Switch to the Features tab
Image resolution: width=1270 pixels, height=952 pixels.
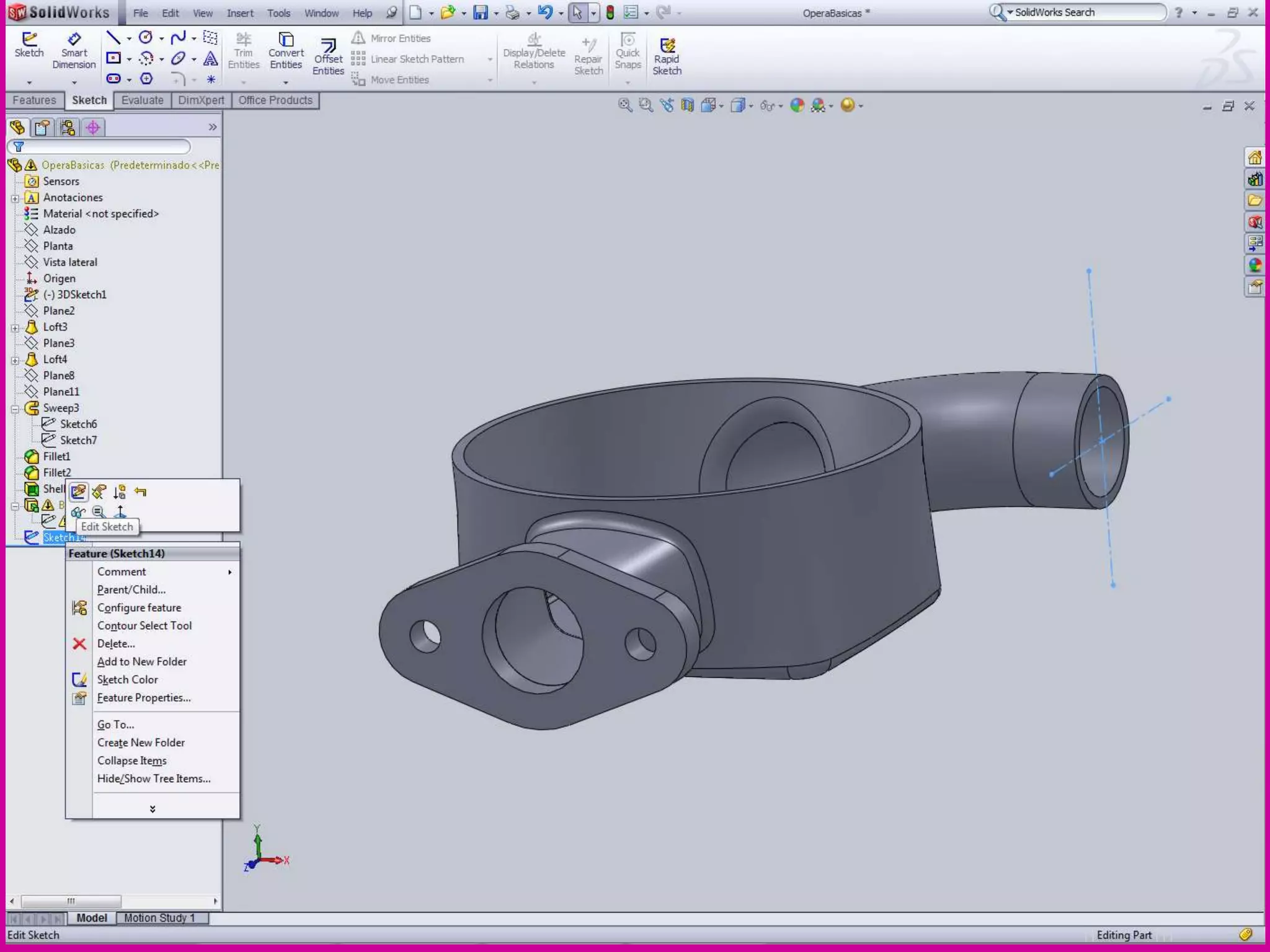(34, 100)
